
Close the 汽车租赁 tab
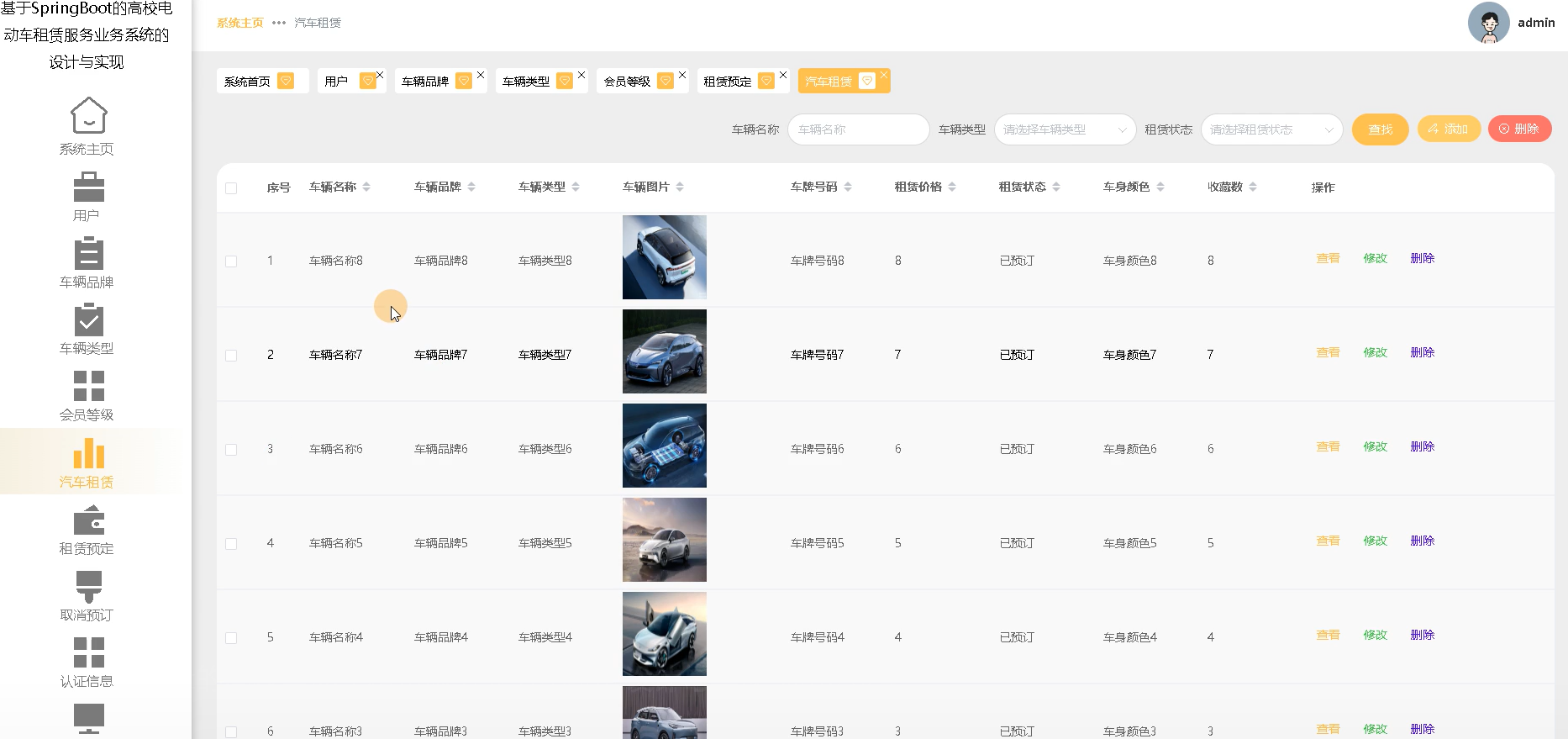[x=884, y=75]
